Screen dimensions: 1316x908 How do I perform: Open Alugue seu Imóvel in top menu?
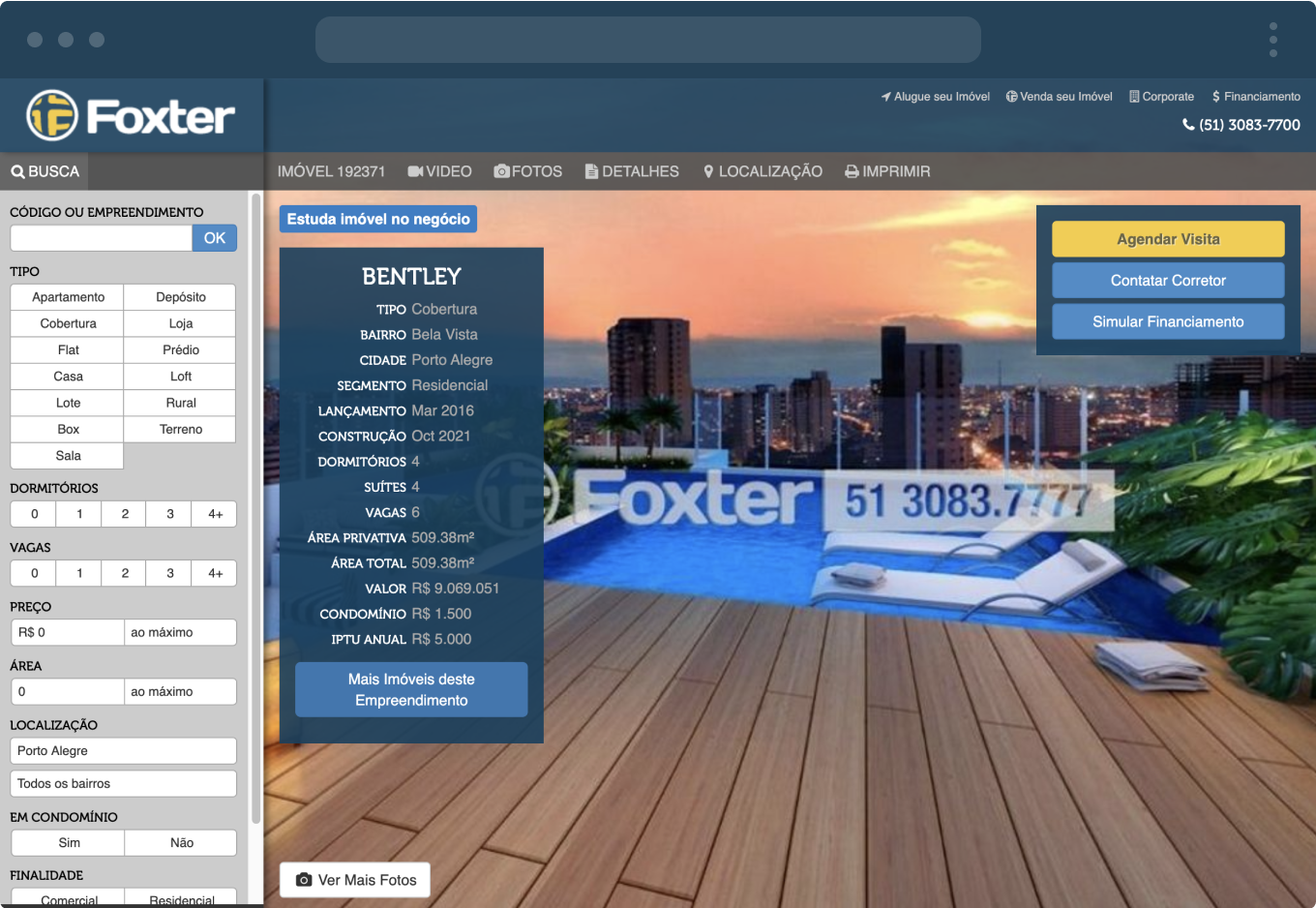935,97
